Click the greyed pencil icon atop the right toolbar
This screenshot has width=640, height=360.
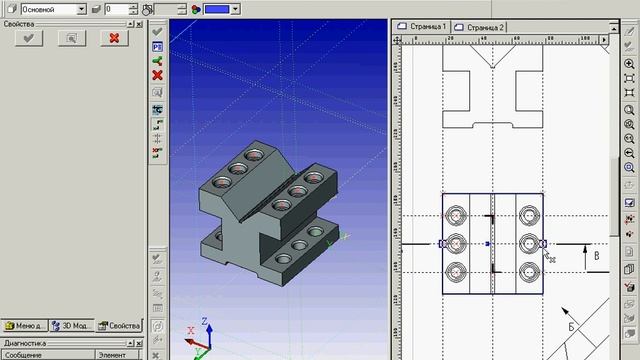629,31
